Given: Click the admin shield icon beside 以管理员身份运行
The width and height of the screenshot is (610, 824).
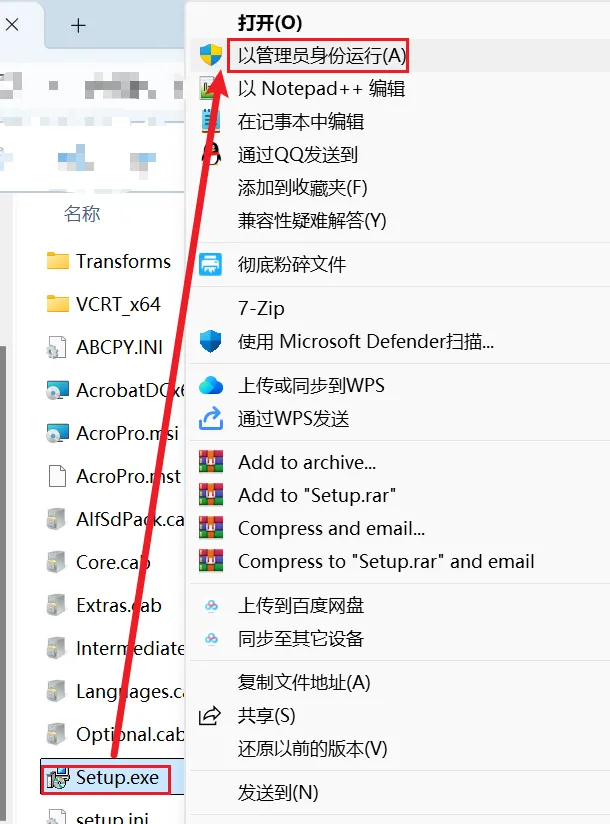Looking at the screenshot, I should pyautogui.click(x=211, y=55).
